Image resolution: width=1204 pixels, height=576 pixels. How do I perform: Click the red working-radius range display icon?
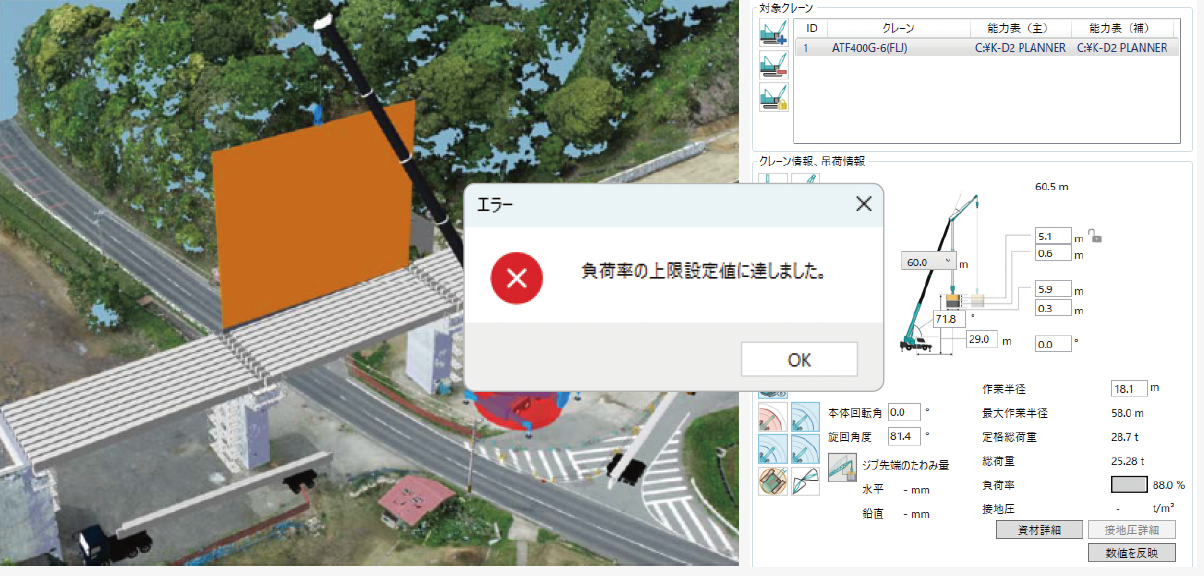coord(773,416)
